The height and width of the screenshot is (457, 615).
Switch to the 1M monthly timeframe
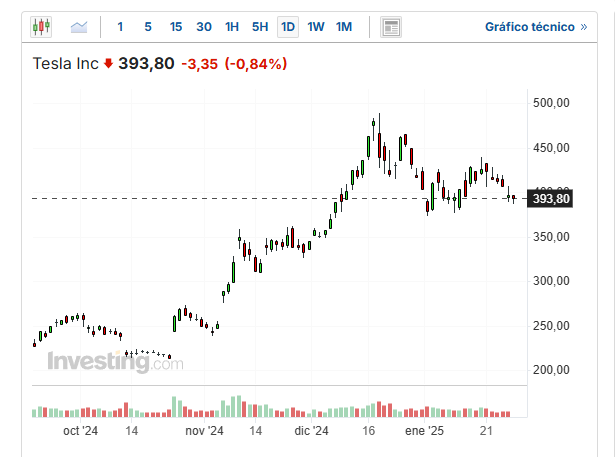[344, 26]
